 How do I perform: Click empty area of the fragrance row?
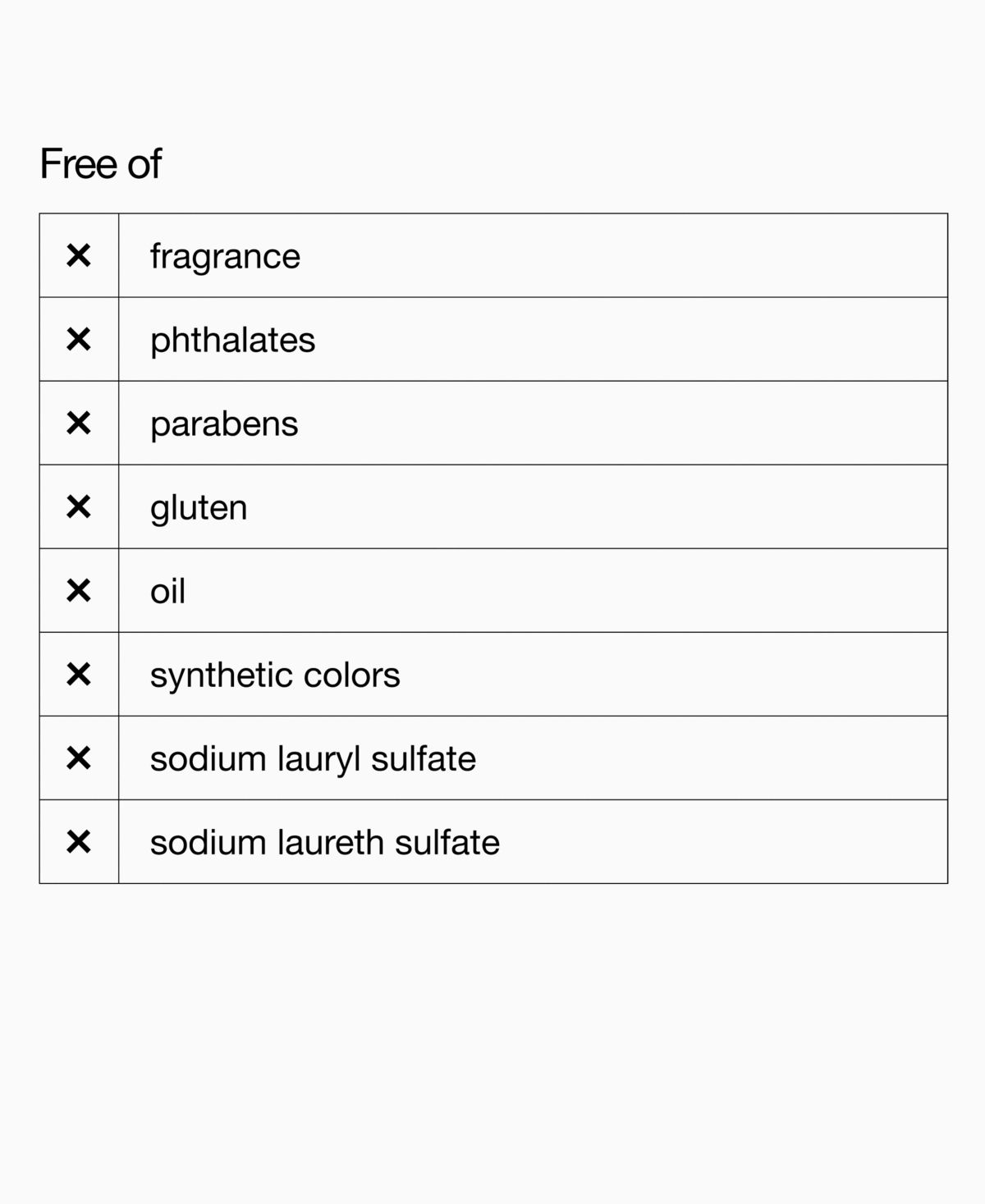(x=624, y=256)
